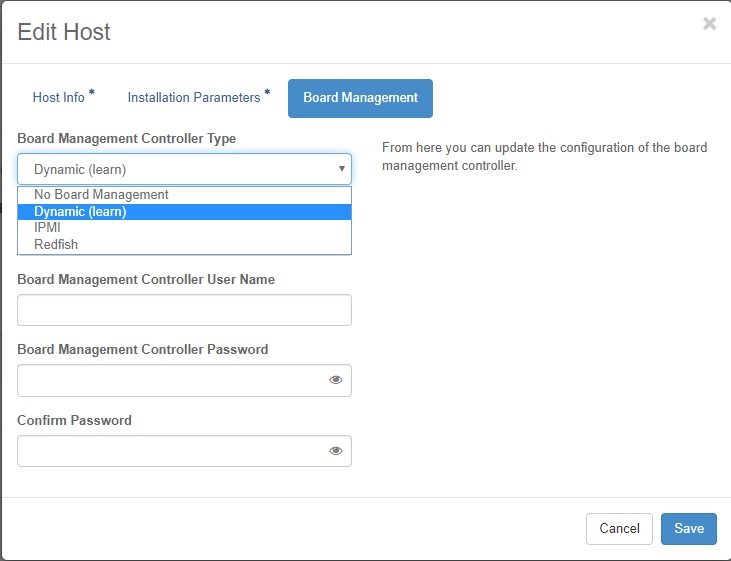
Task: Open the Installation Parameters tab
Action: [194, 98]
